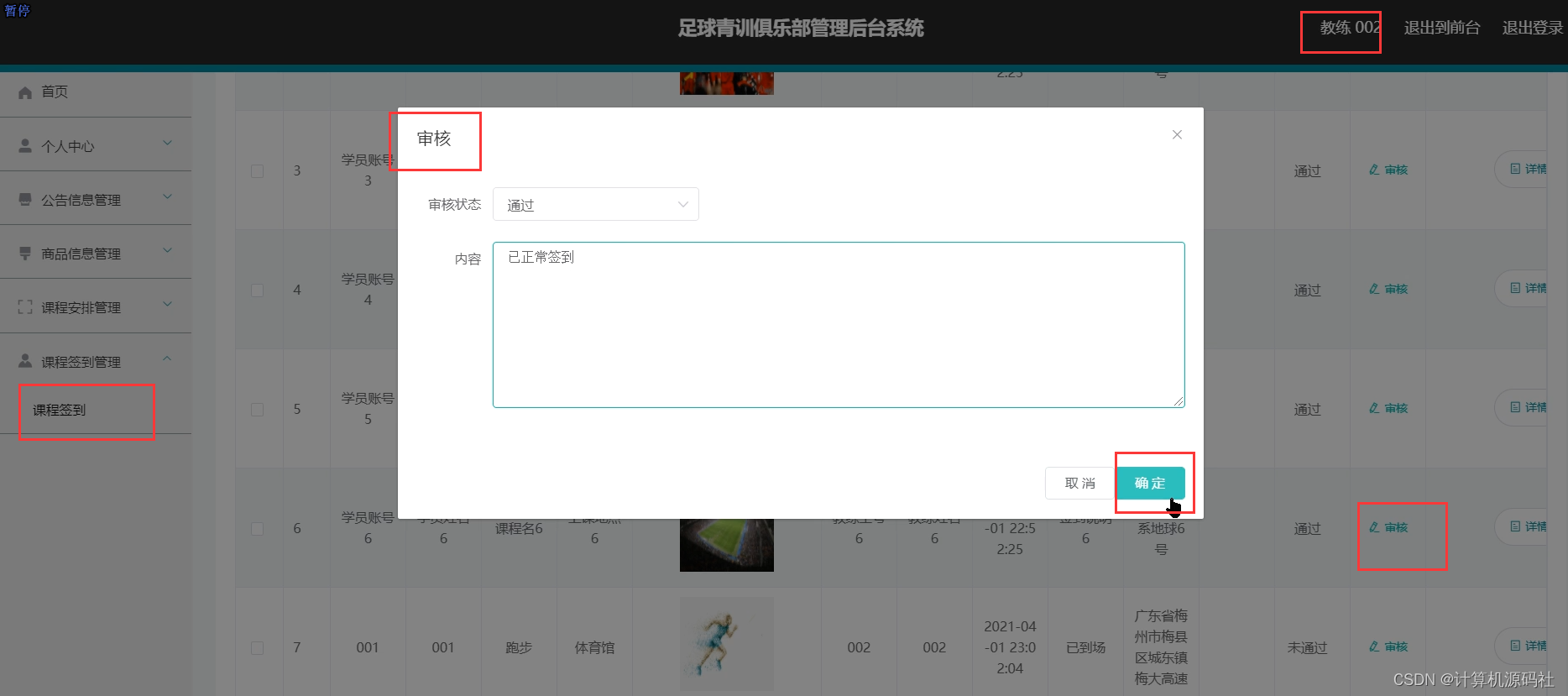The image size is (1568, 696).
Task: Click the 审核 edit icon in row 7
Action: [1374, 646]
